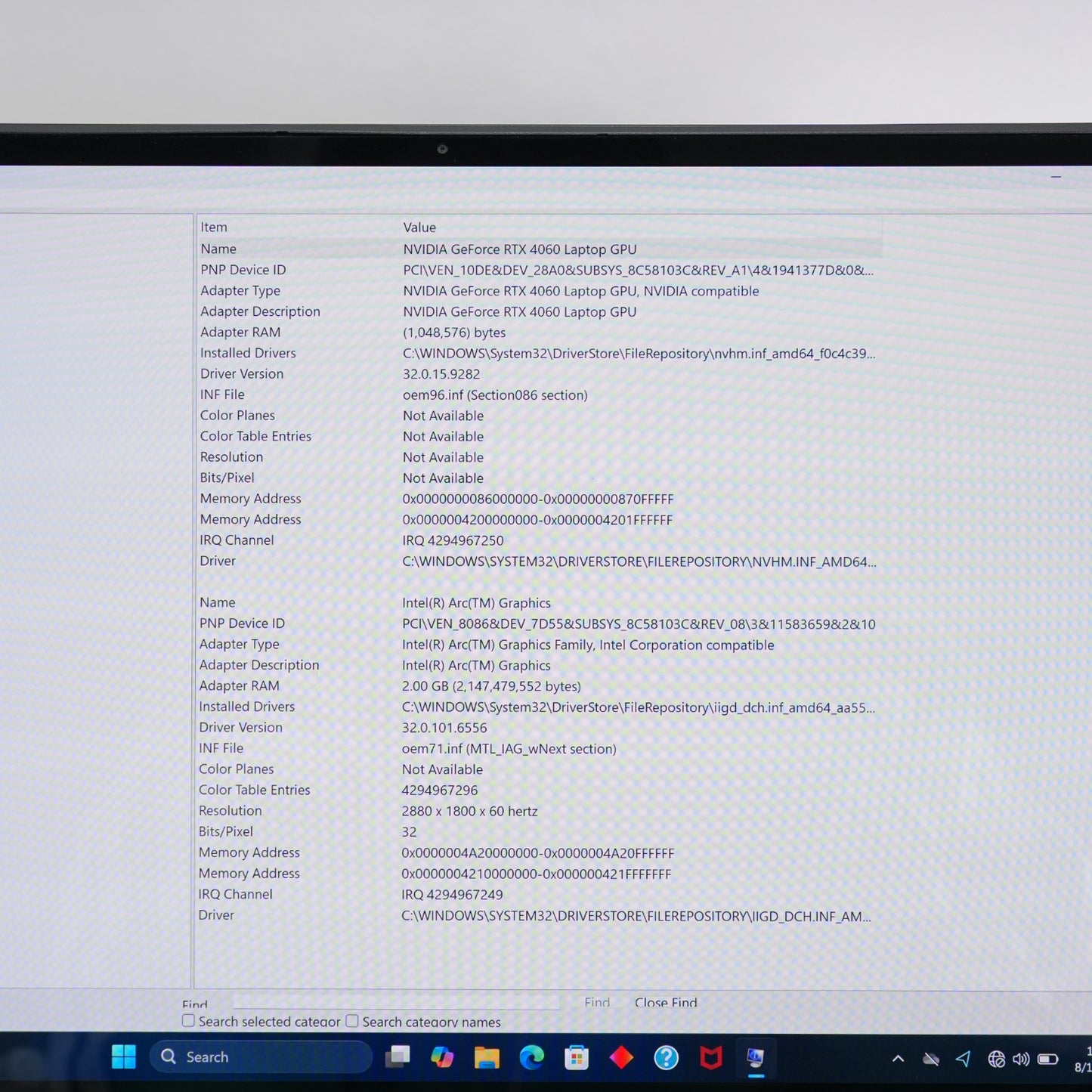1092x1092 pixels.
Task: Click the Value column header
Action: (x=419, y=227)
